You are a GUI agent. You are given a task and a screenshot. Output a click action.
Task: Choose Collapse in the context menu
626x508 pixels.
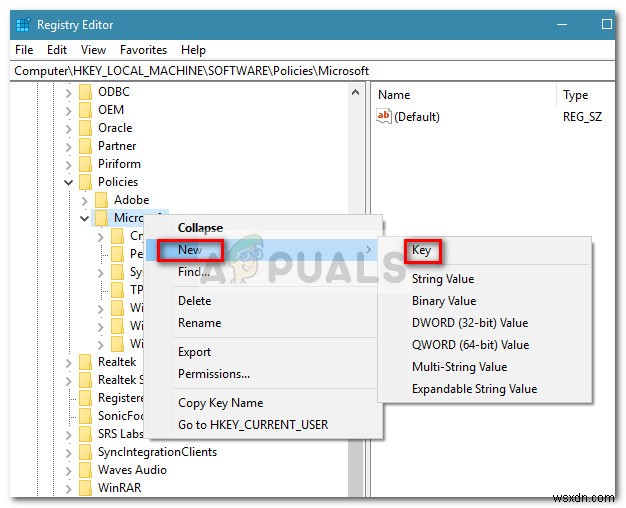pyautogui.click(x=263, y=228)
